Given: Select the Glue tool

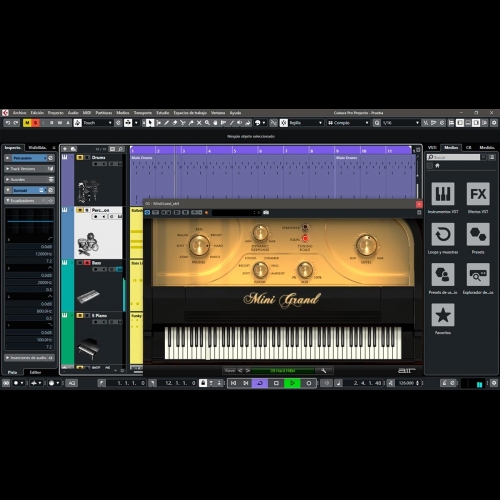Looking at the screenshot, I should 191,123.
